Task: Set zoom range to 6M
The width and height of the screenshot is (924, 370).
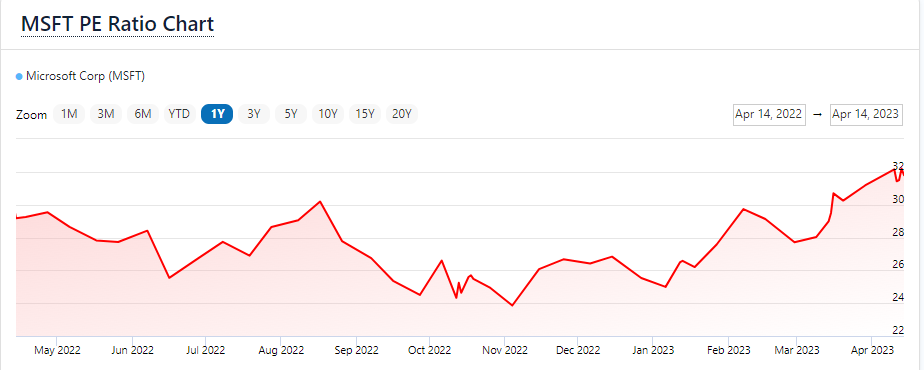Action: click(x=143, y=114)
